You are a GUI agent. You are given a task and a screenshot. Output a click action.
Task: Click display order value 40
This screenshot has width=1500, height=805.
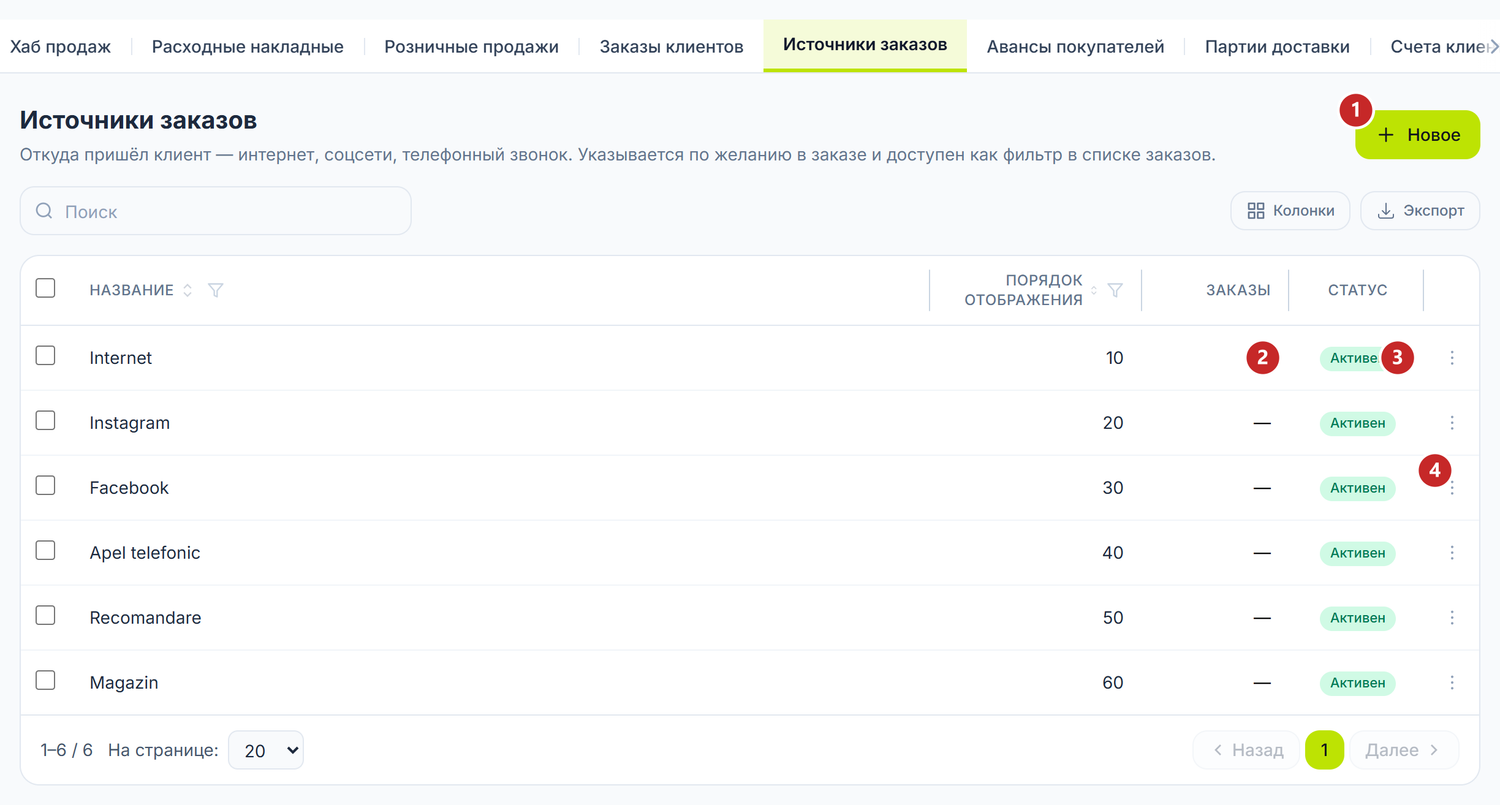click(1112, 553)
